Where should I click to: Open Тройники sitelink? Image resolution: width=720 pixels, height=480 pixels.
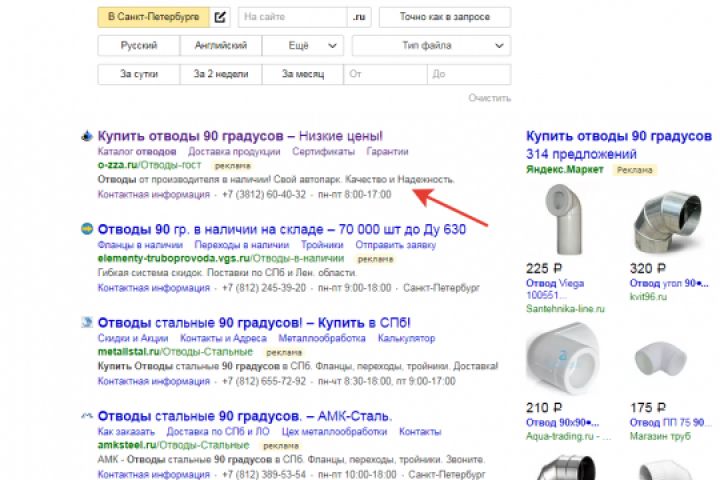[x=322, y=245]
